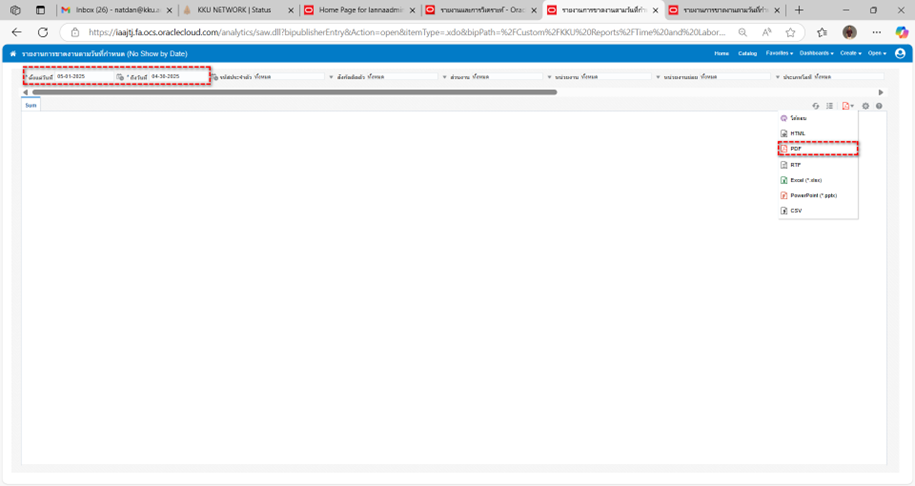Click the start date calendar picker icon
Viewport: 915px width, 486px height.
point(120,76)
